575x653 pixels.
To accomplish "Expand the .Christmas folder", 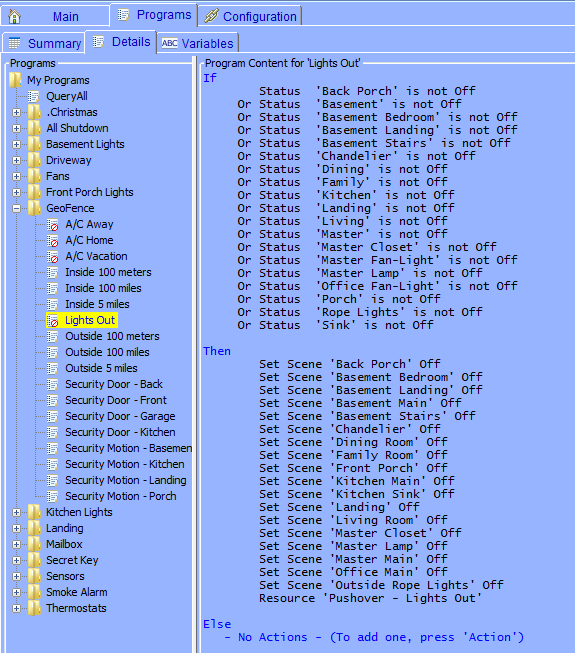I will point(16,112).
